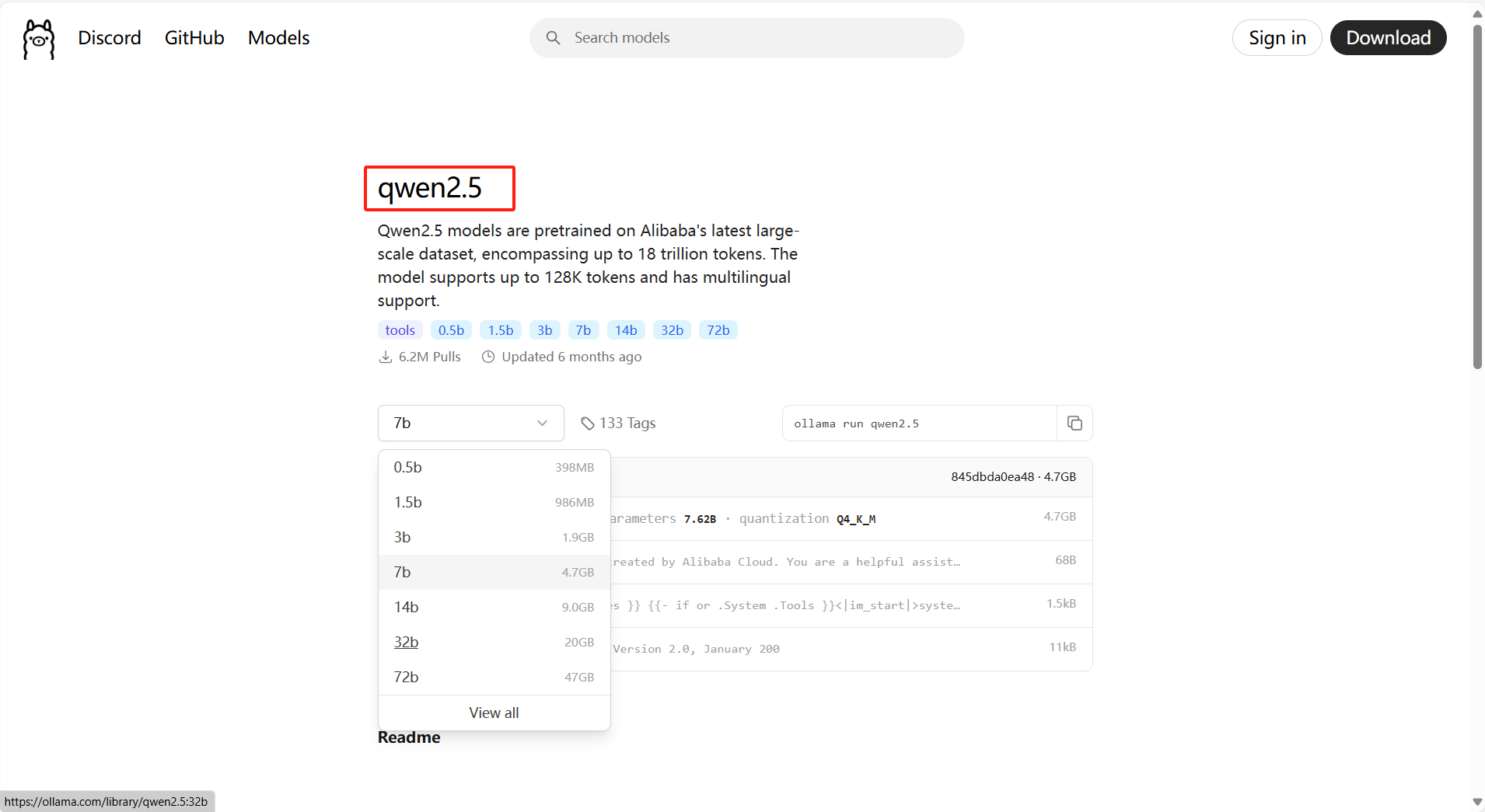Copy the ollama run command
This screenshot has height=812, width=1485.
[x=1074, y=423]
